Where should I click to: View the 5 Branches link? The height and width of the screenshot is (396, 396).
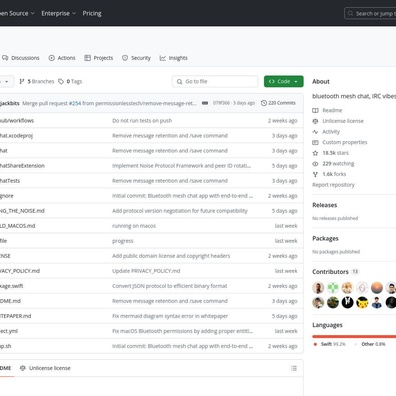(x=37, y=81)
